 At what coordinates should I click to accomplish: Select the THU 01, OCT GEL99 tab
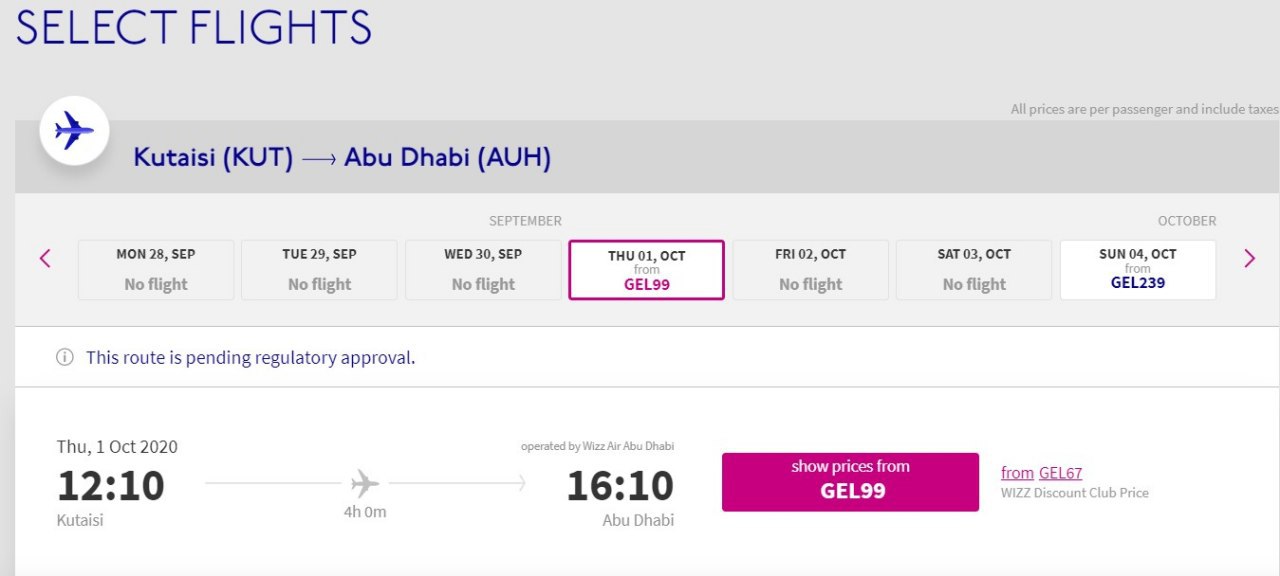pyautogui.click(x=646, y=270)
